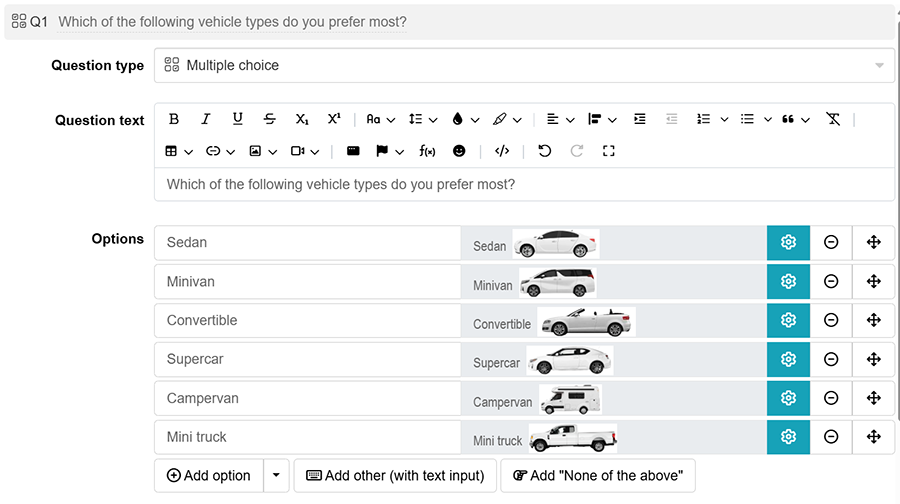Viewport: 900px width, 504px height.
Task: Apply strikethrough formatting
Action: click(x=269, y=119)
